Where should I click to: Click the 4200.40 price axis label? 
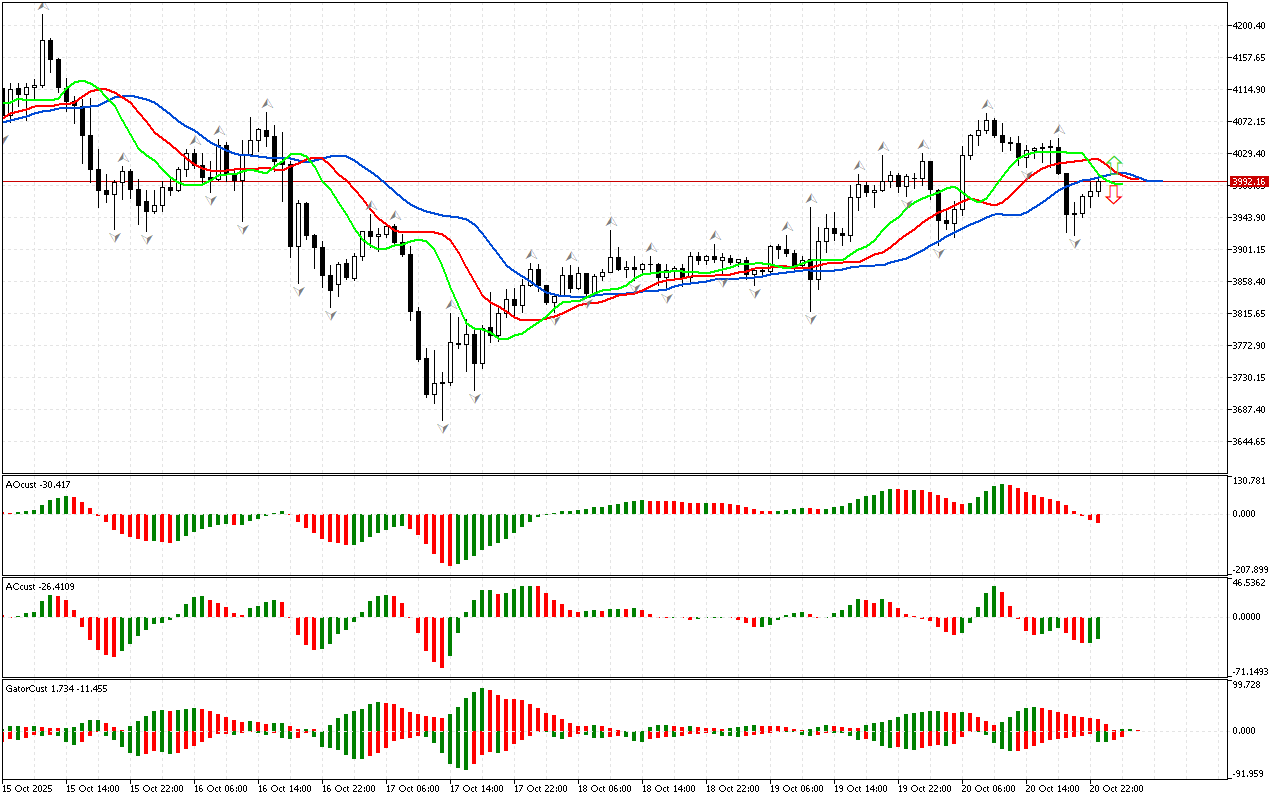1249,26
